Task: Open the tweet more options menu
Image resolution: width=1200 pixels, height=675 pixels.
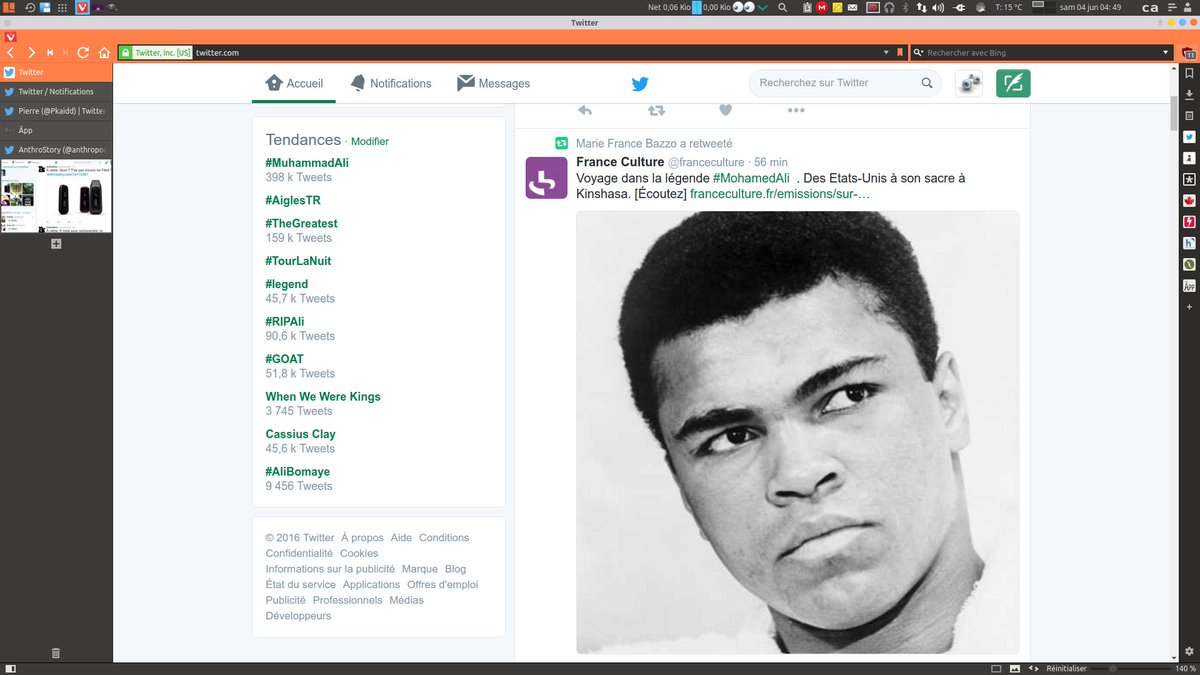Action: 795,110
